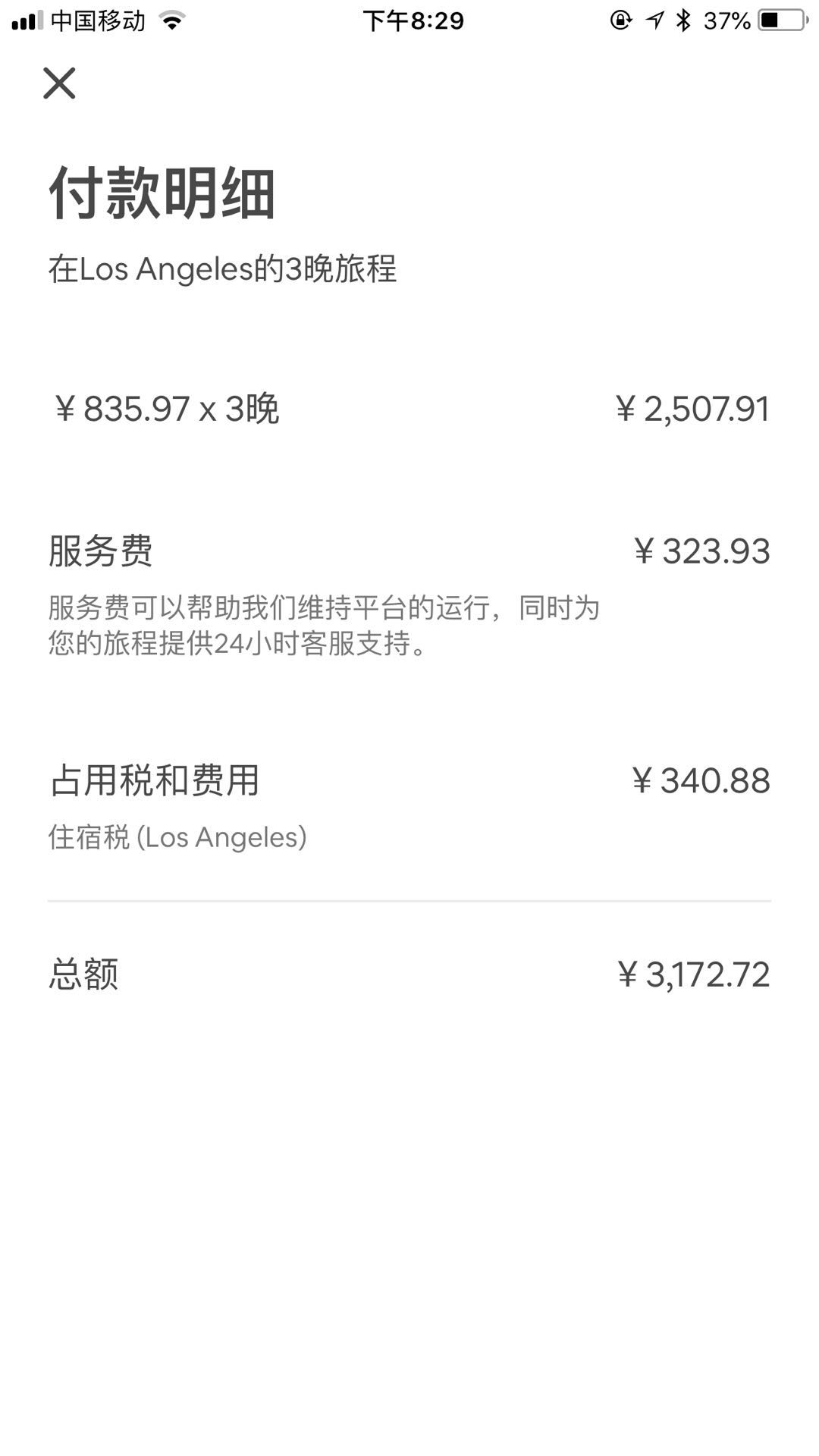This screenshot has height=1456, width=819.
Task: Tap the Los Angeles 3晚旅程 subtitle
Action: coord(222,269)
